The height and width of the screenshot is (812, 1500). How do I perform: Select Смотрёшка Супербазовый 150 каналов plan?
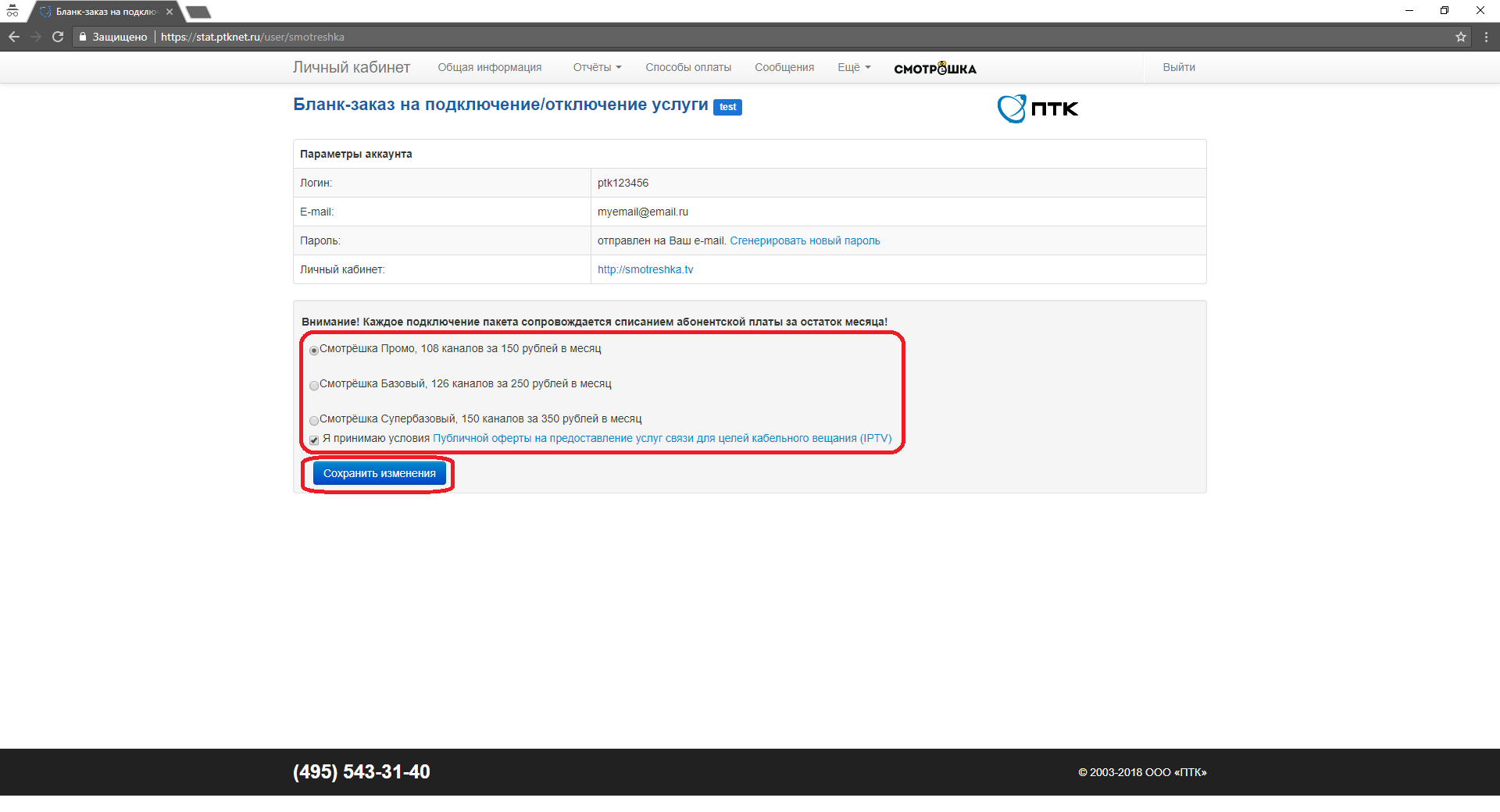click(x=314, y=420)
